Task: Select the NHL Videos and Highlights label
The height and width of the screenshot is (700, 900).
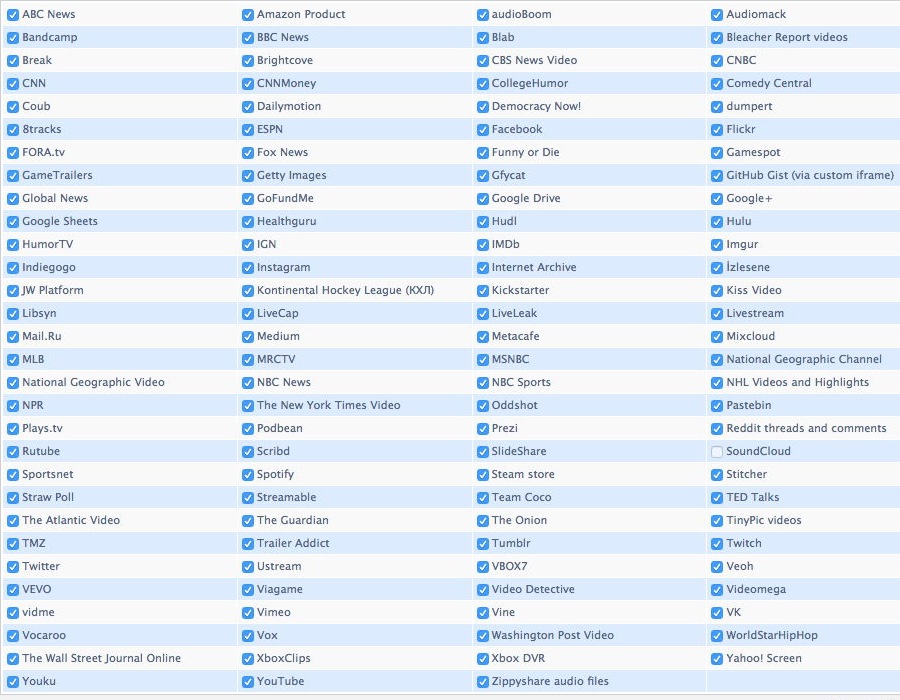Action: [x=798, y=382]
